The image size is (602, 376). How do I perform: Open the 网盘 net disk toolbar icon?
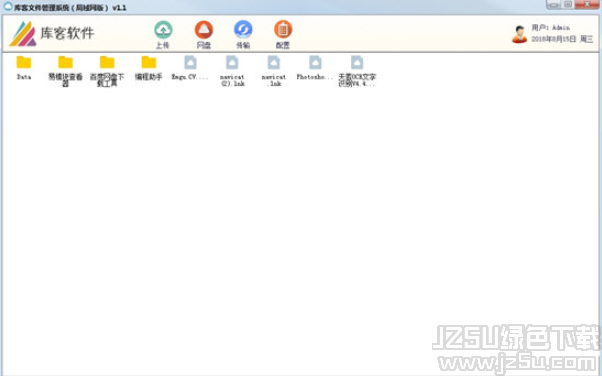204,30
